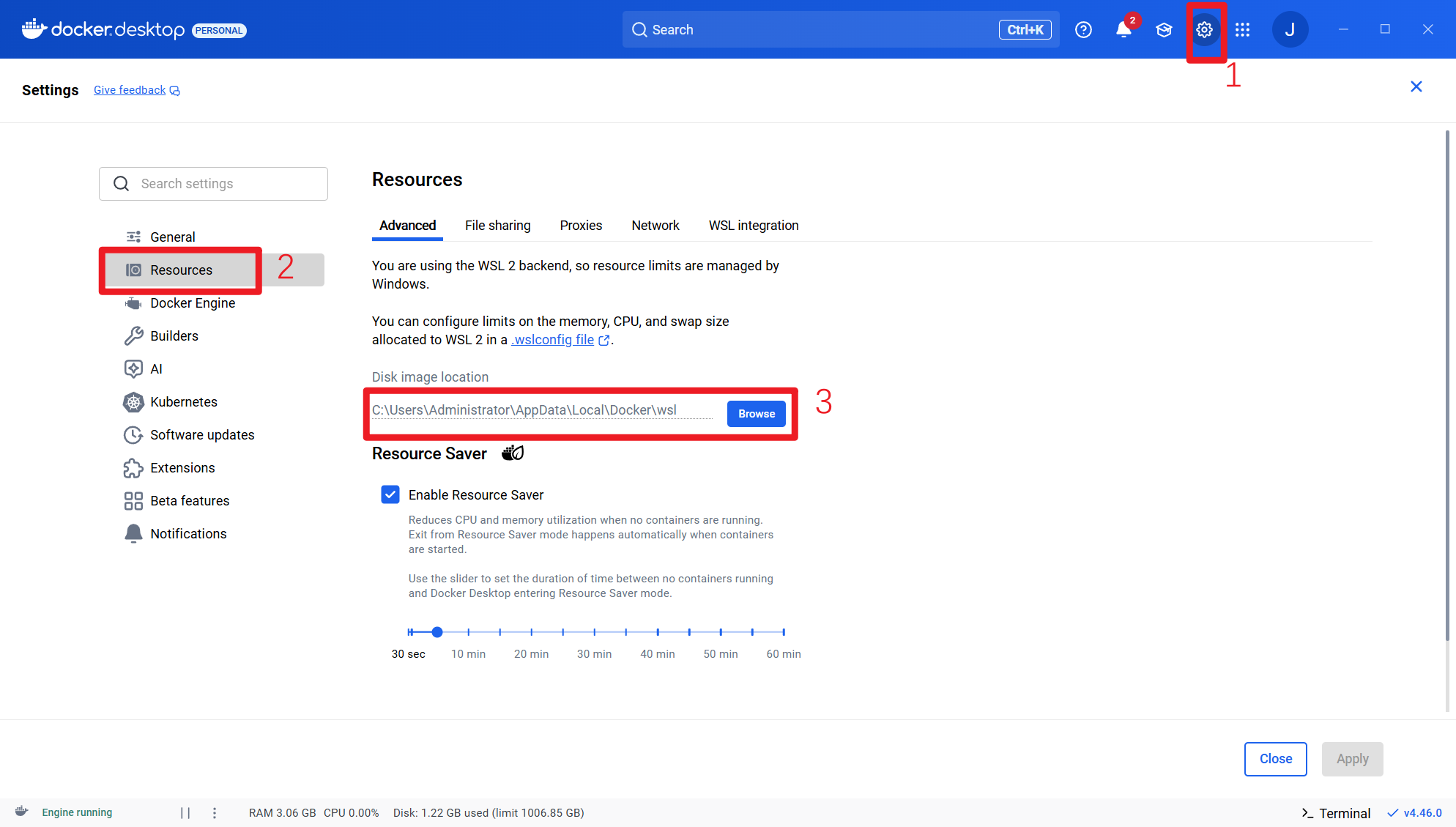Toggle Enable Resource Saver checkbox
The height and width of the screenshot is (827, 1456).
390,494
